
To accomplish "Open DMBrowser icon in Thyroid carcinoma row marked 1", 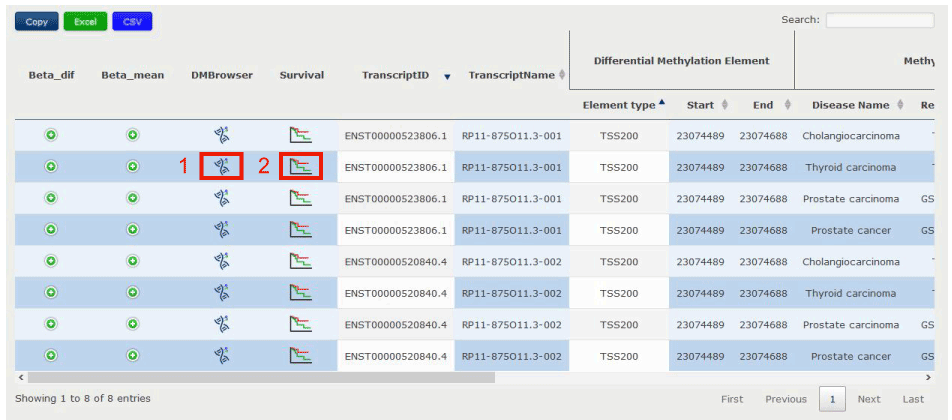I will tap(222, 167).
